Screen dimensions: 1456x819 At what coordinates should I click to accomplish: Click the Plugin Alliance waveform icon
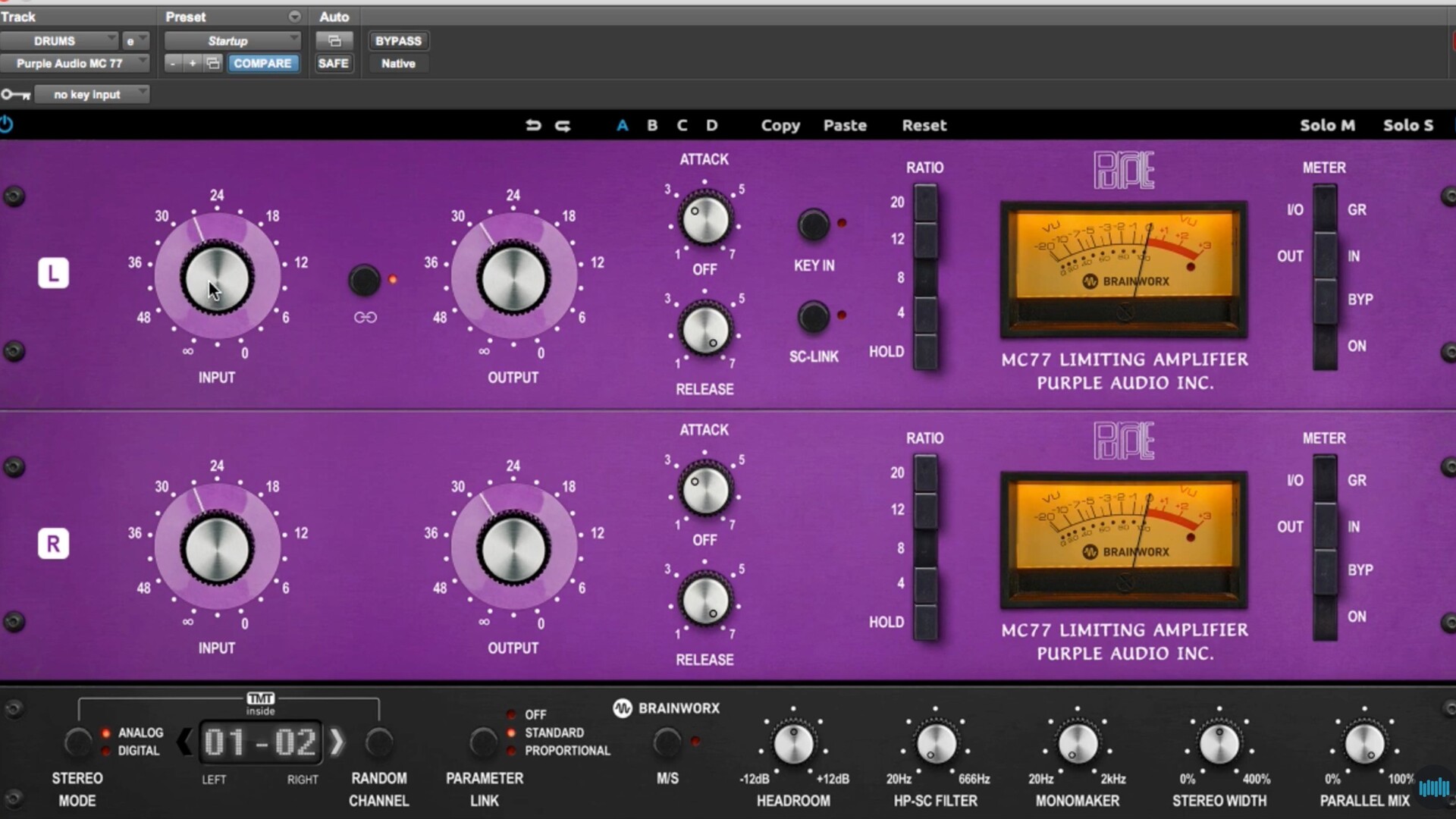pos(1433,788)
